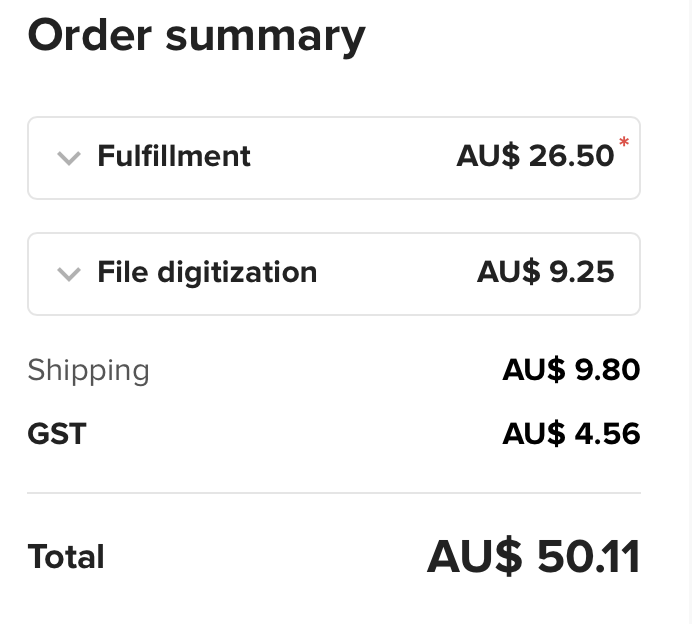Screen dimensions: 692x624
Task: Click the "Order summary" heading
Action: (x=196, y=36)
